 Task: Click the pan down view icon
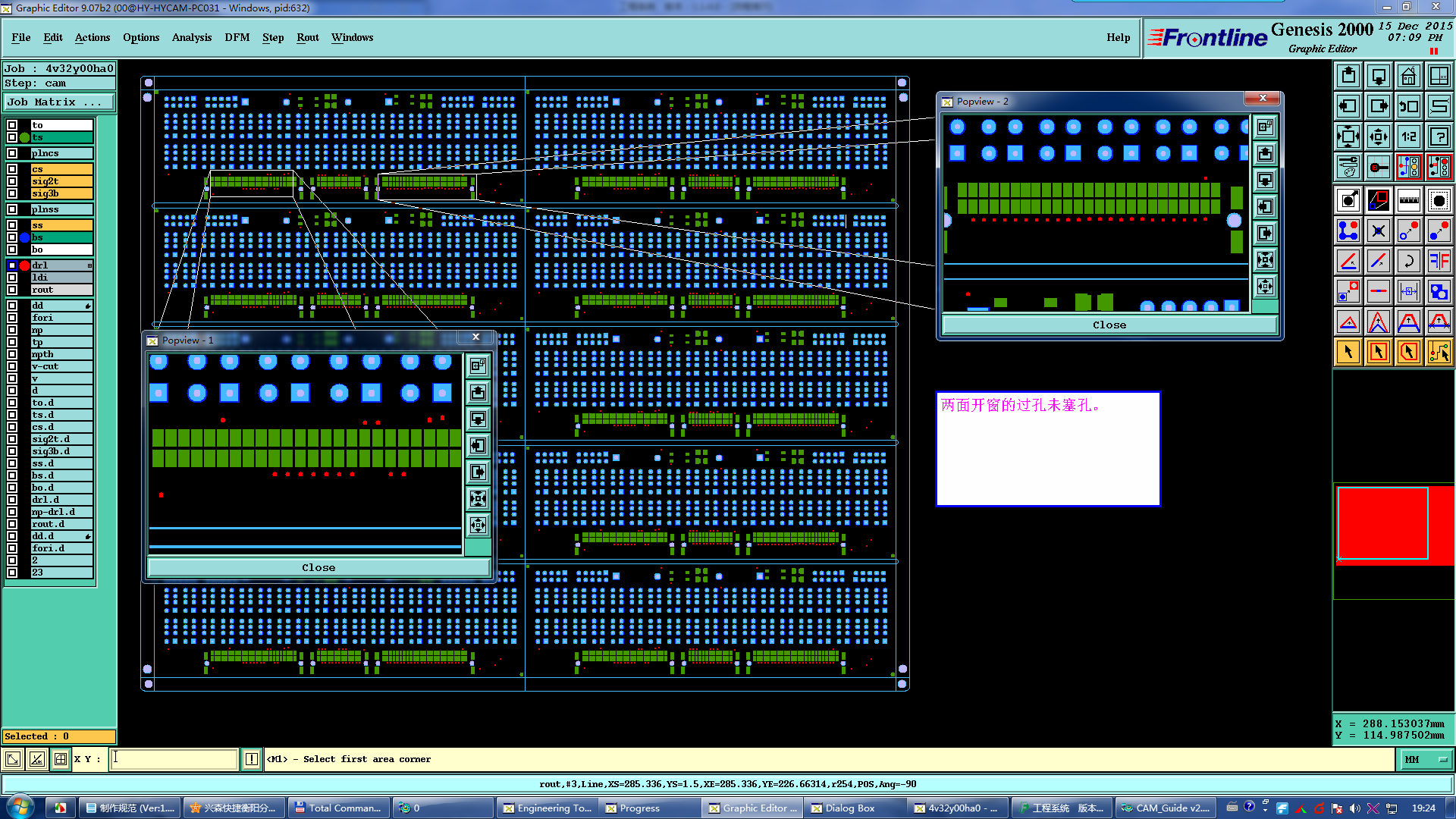pyautogui.click(x=1379, y=76)
